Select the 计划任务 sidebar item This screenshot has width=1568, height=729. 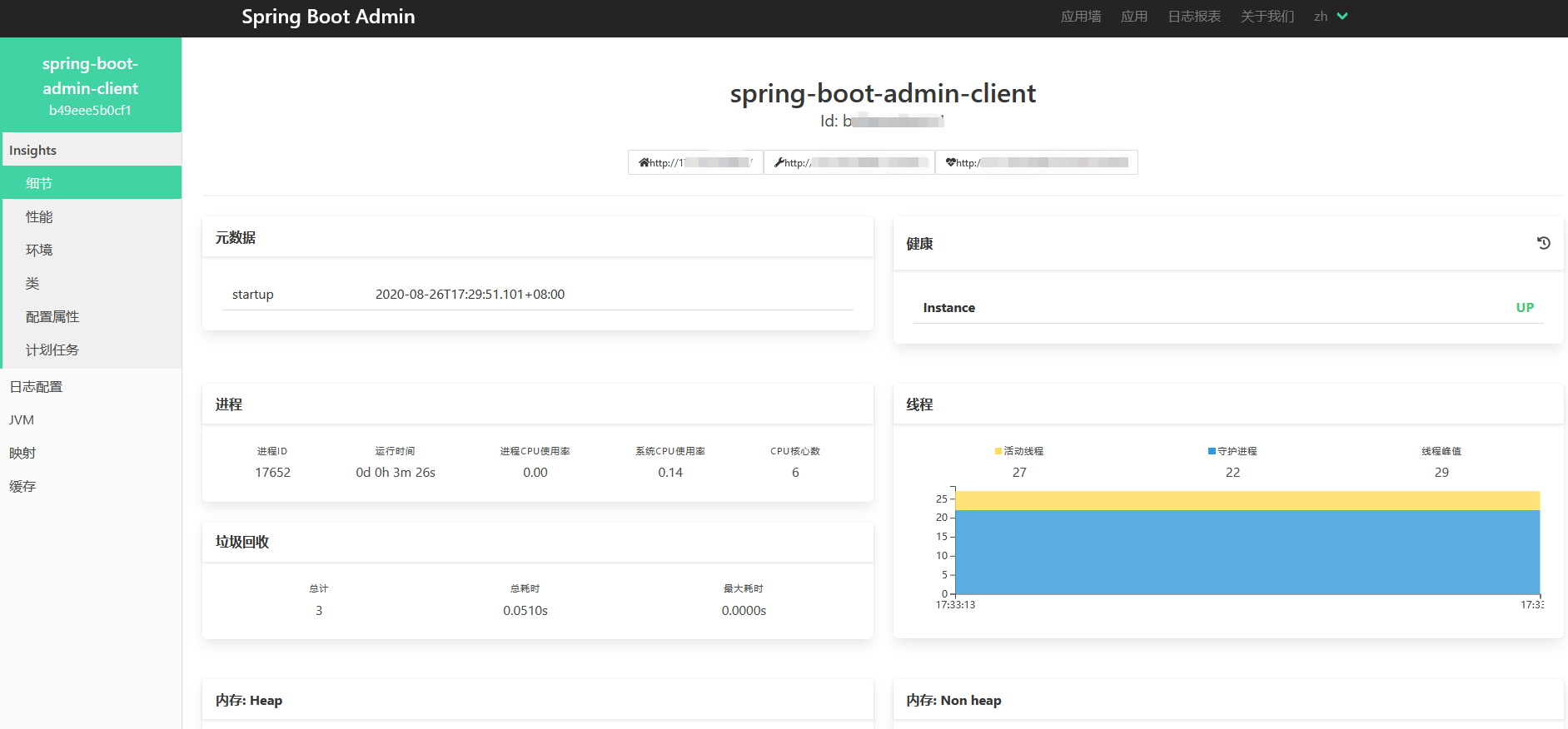click(x=92, y=350)
